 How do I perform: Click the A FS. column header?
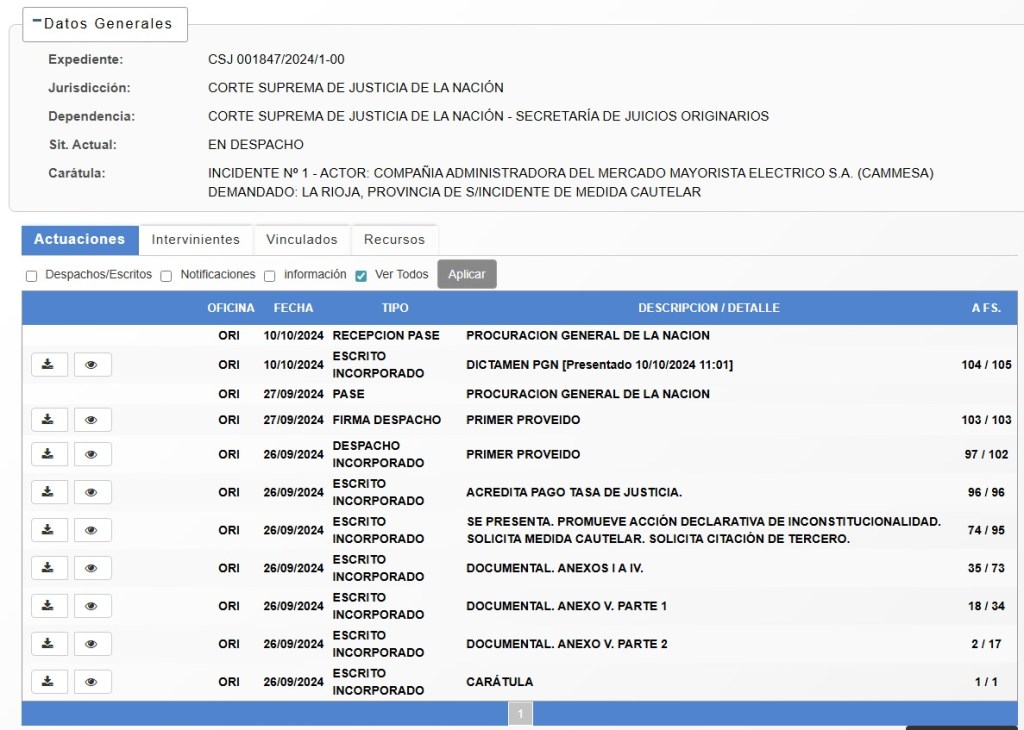(986, 308)
